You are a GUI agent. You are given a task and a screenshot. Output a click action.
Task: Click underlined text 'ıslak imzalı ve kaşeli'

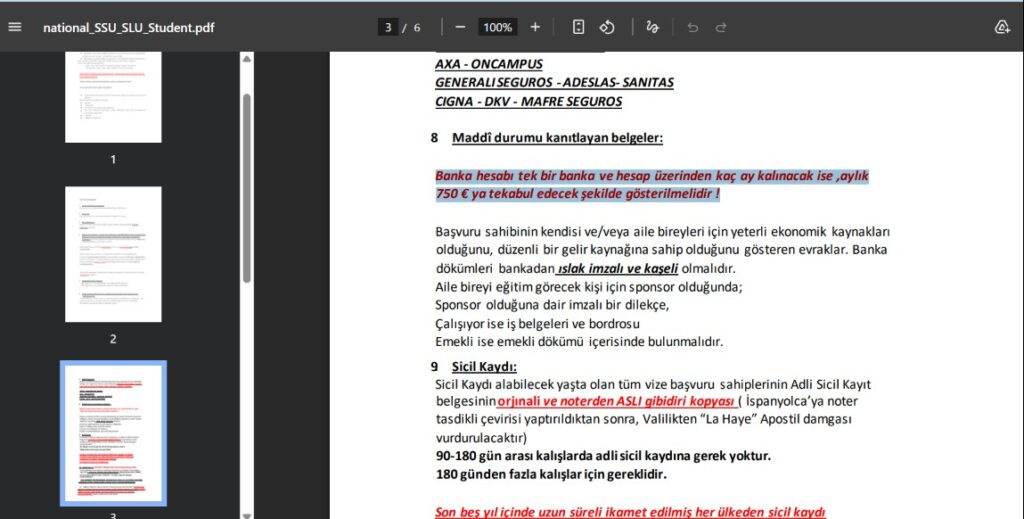[617, 268]
